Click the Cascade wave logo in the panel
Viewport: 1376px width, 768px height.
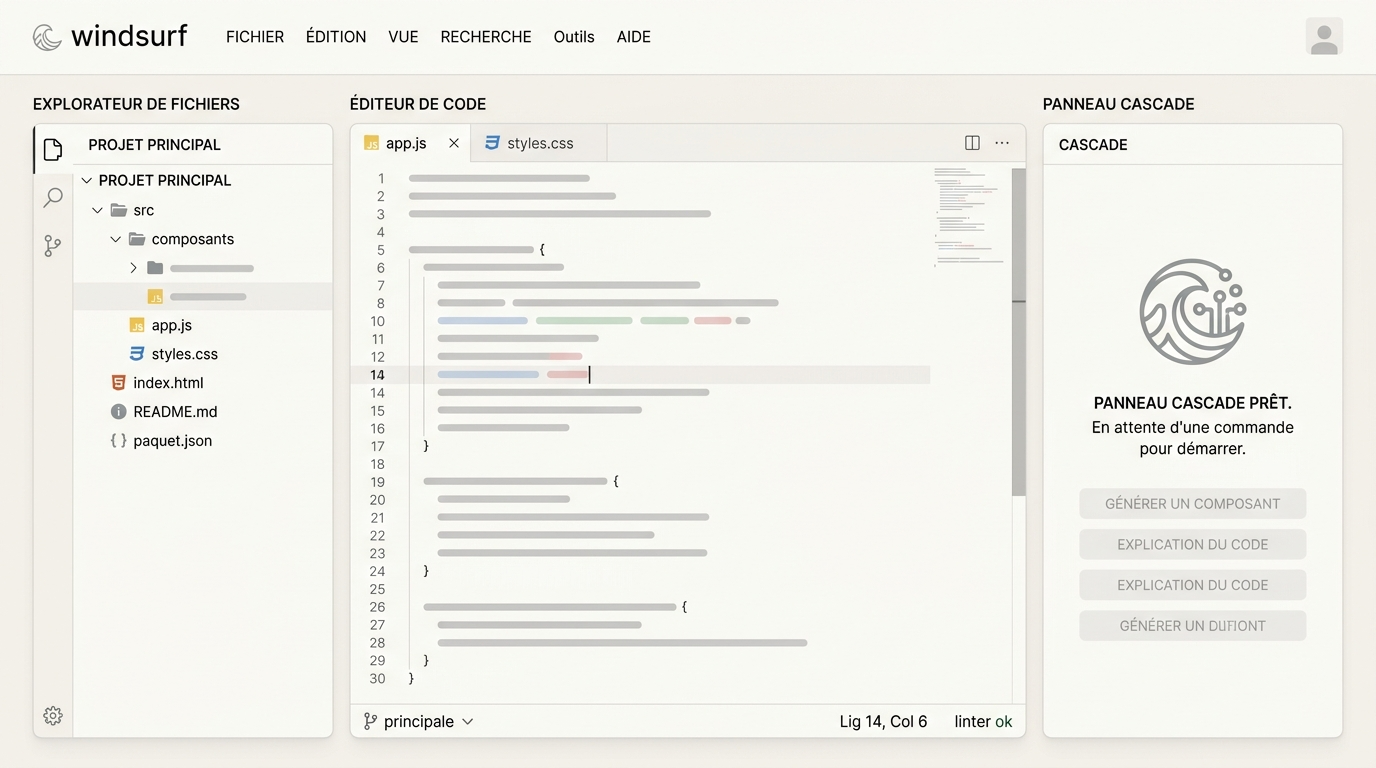(x=1193, y=311)
